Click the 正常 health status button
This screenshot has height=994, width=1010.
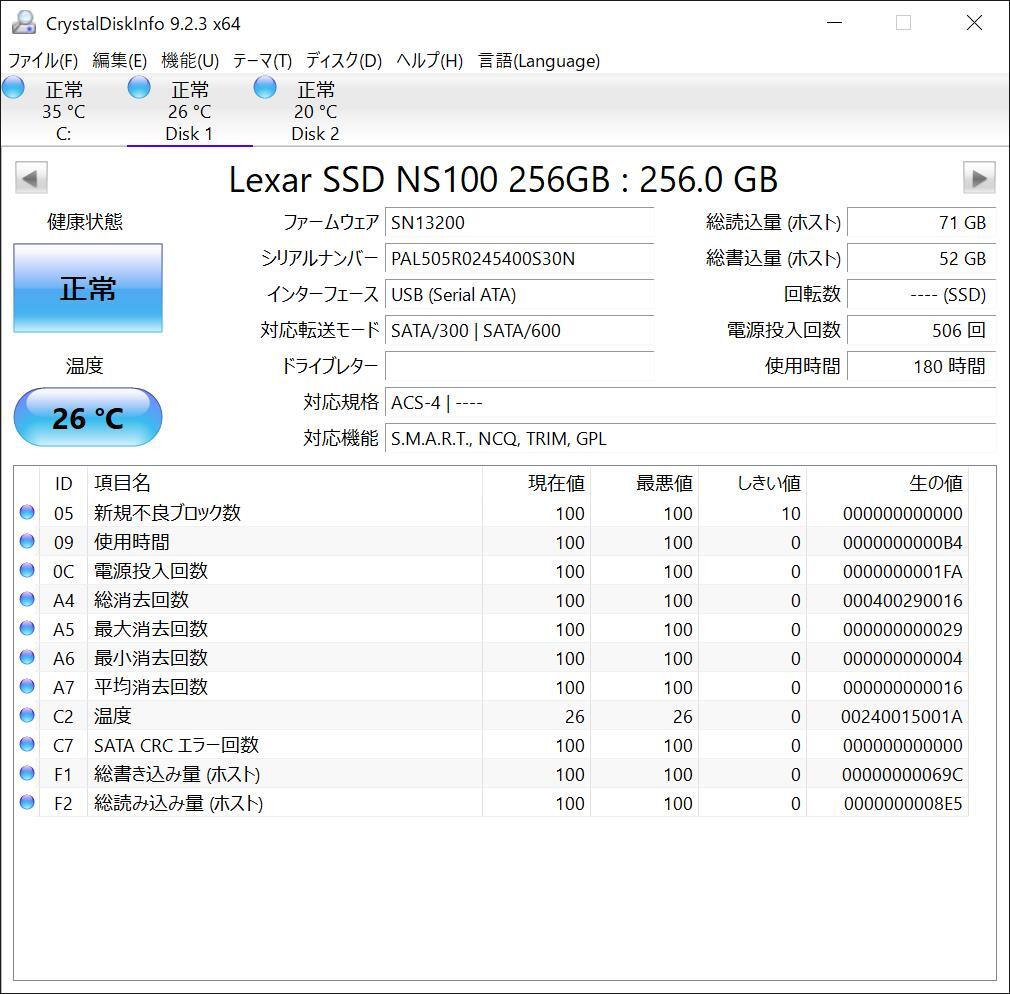(88, 289)
